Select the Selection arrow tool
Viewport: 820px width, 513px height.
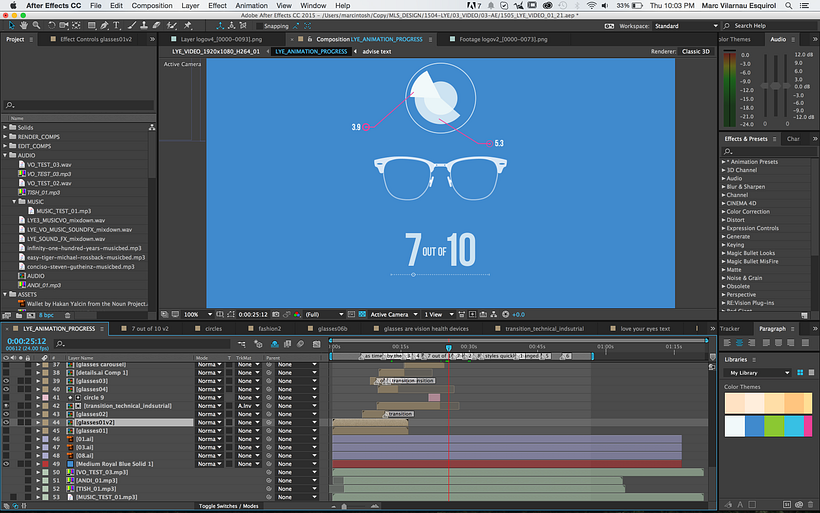click(x=11, y=26)
